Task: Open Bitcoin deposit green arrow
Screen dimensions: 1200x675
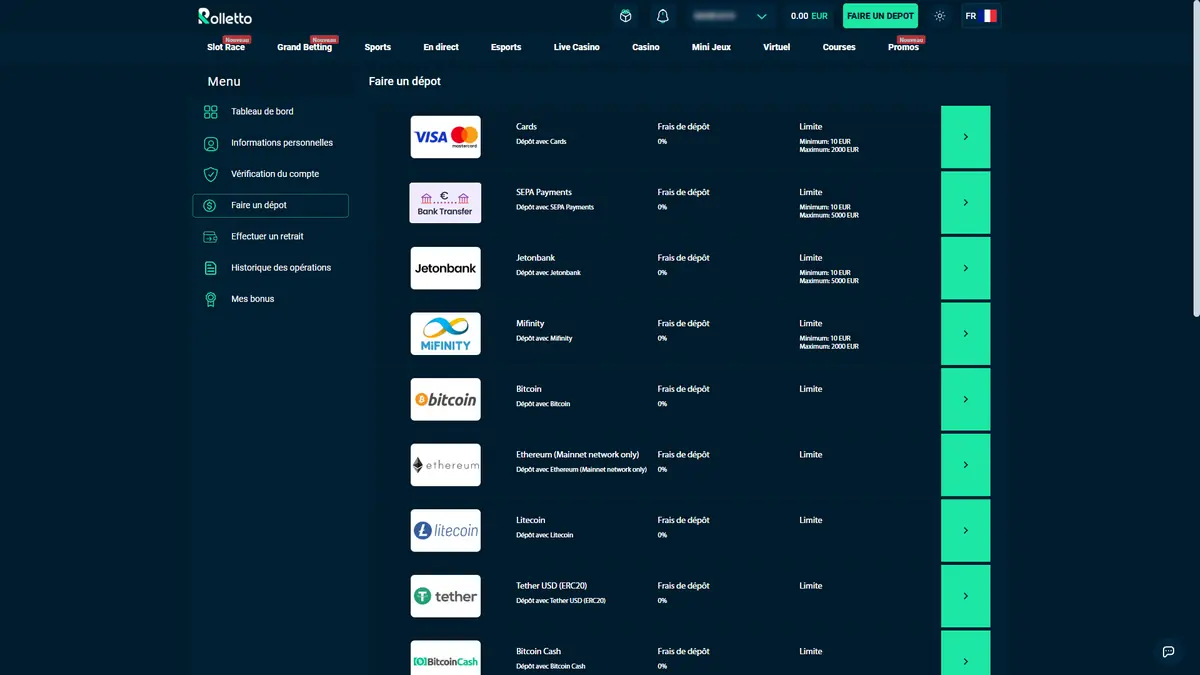Action: 965,399
